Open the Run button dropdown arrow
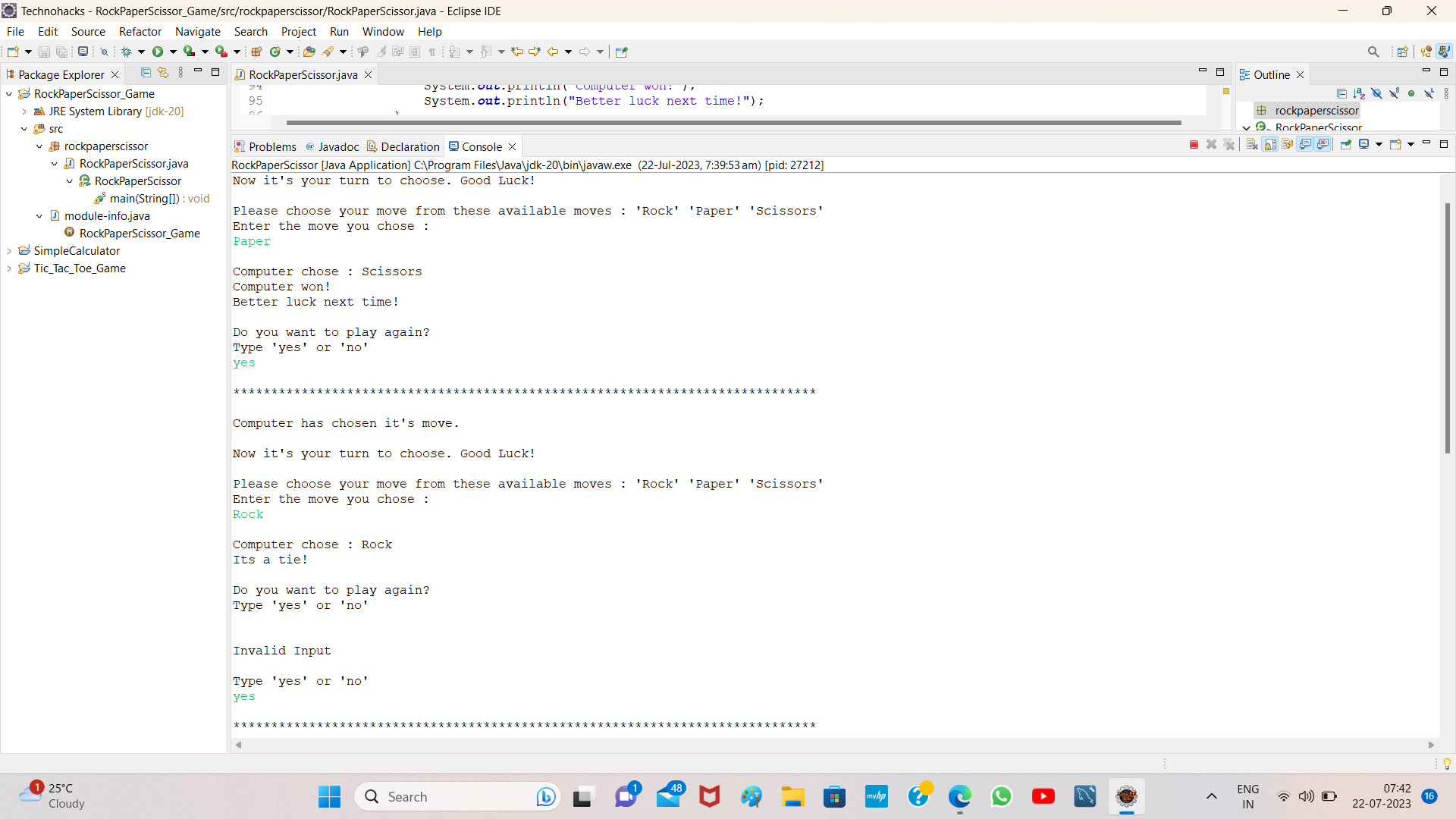1456x819 pixels. (x=171, y=52)
